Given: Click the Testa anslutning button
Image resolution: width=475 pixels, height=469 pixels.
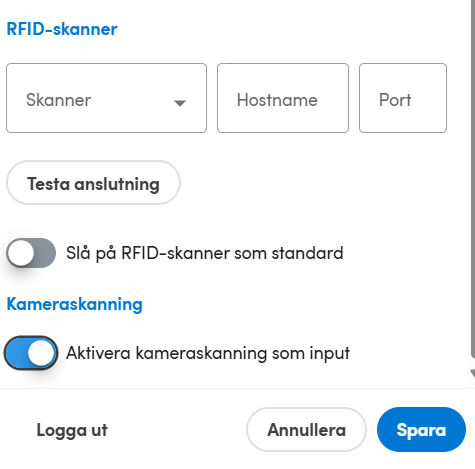Looking at the screenshot, I should [93, 183].
